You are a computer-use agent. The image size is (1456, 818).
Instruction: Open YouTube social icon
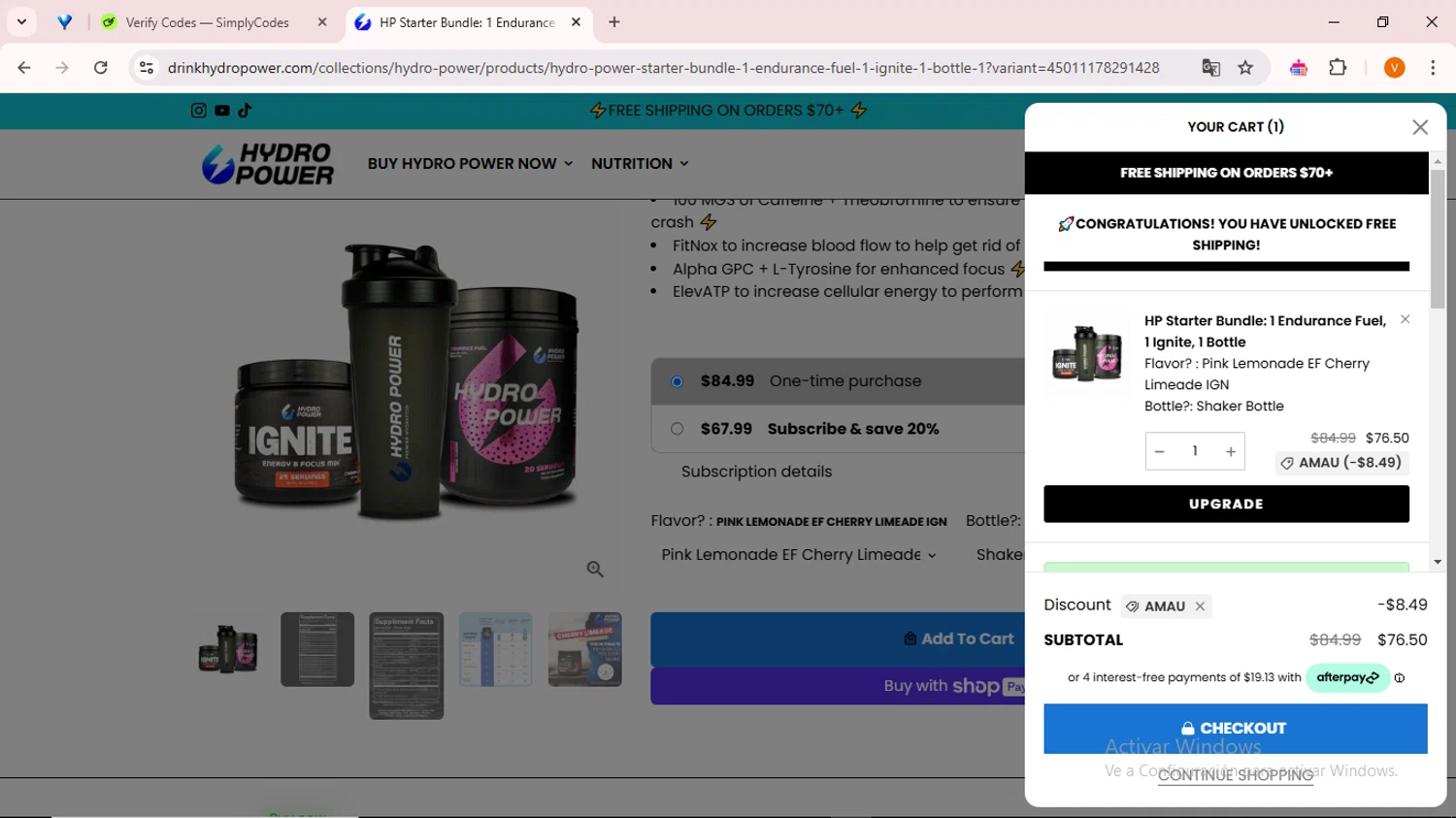coord(222,111)
